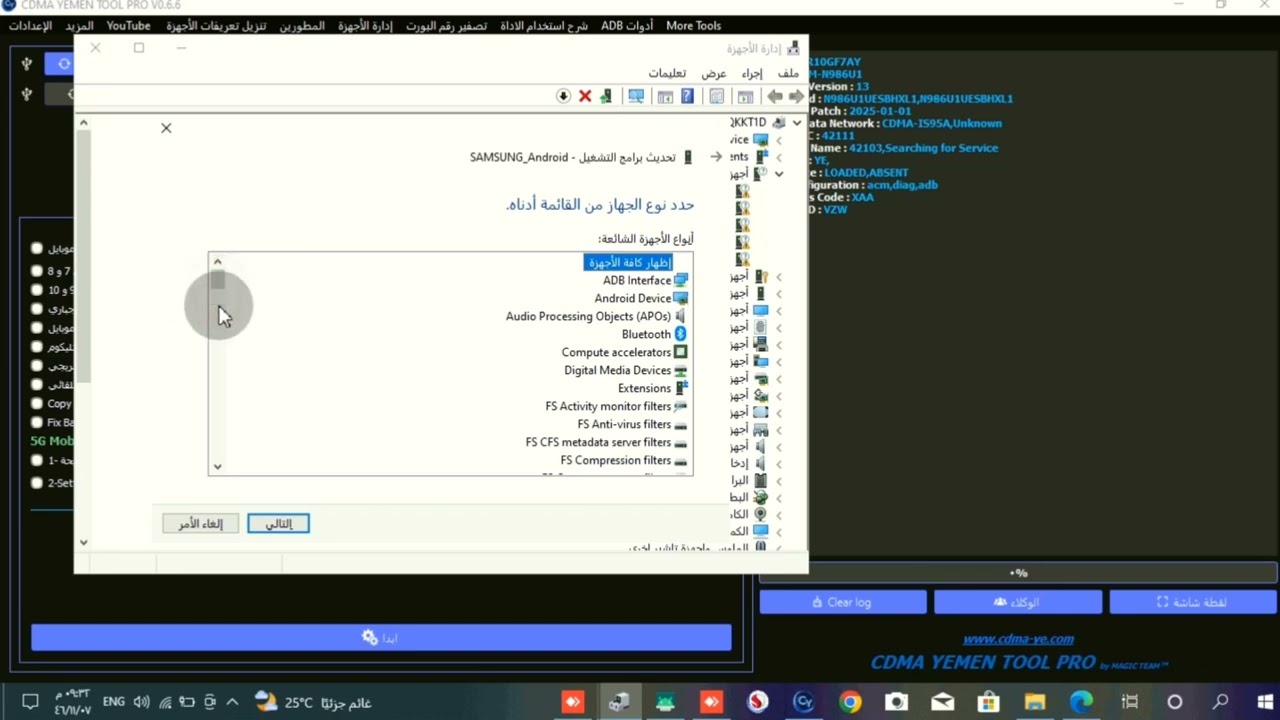This screenshot has width=1280, height=720.
Task: Open Microsoft Edge from the taskbar
Action: (1082, 702)
